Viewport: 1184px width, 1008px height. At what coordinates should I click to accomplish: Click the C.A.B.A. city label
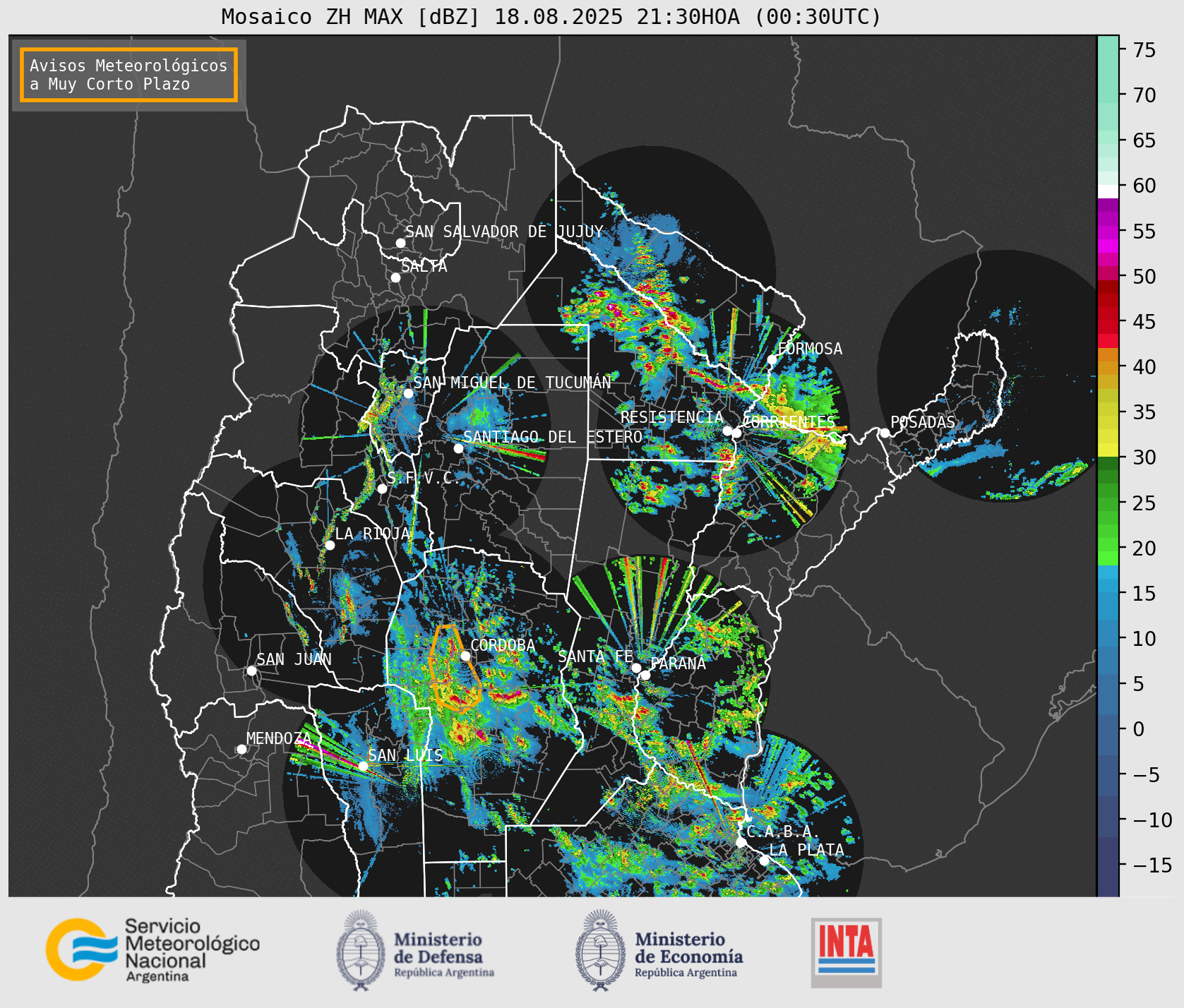(783, 832)
